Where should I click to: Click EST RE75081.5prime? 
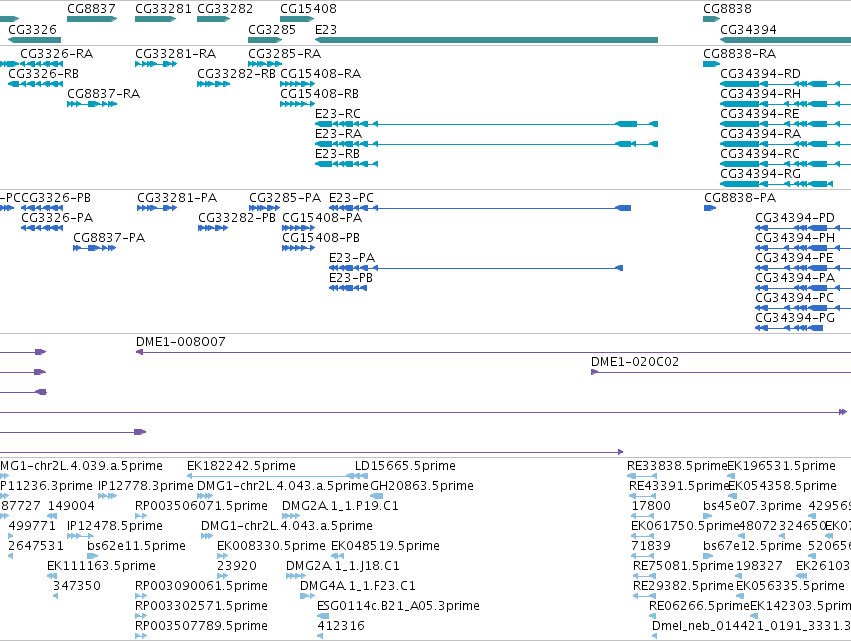683,566
